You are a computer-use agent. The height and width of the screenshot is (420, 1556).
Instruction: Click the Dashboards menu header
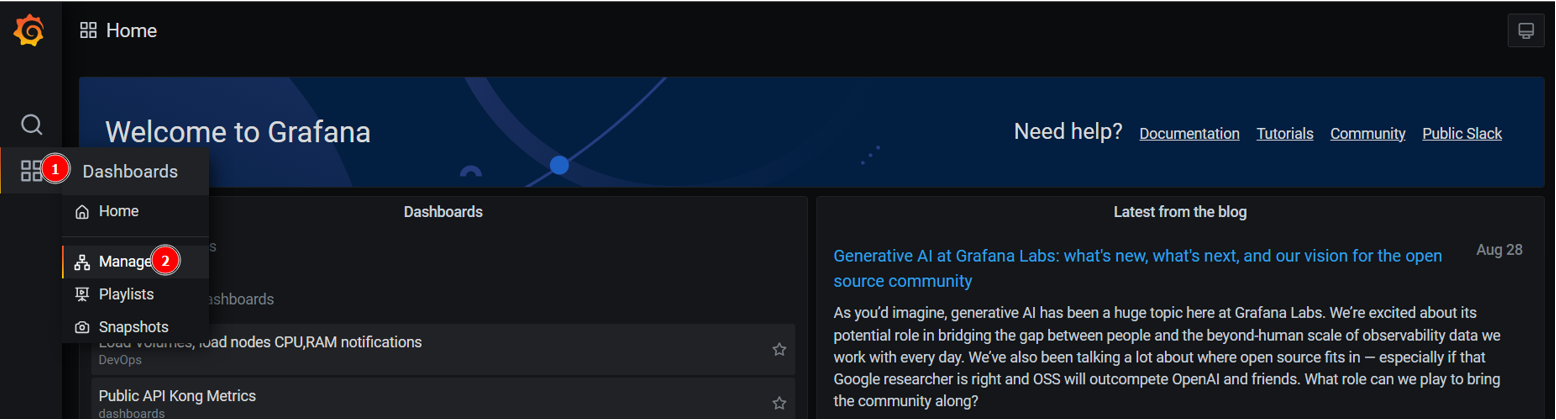coord(130,172)
